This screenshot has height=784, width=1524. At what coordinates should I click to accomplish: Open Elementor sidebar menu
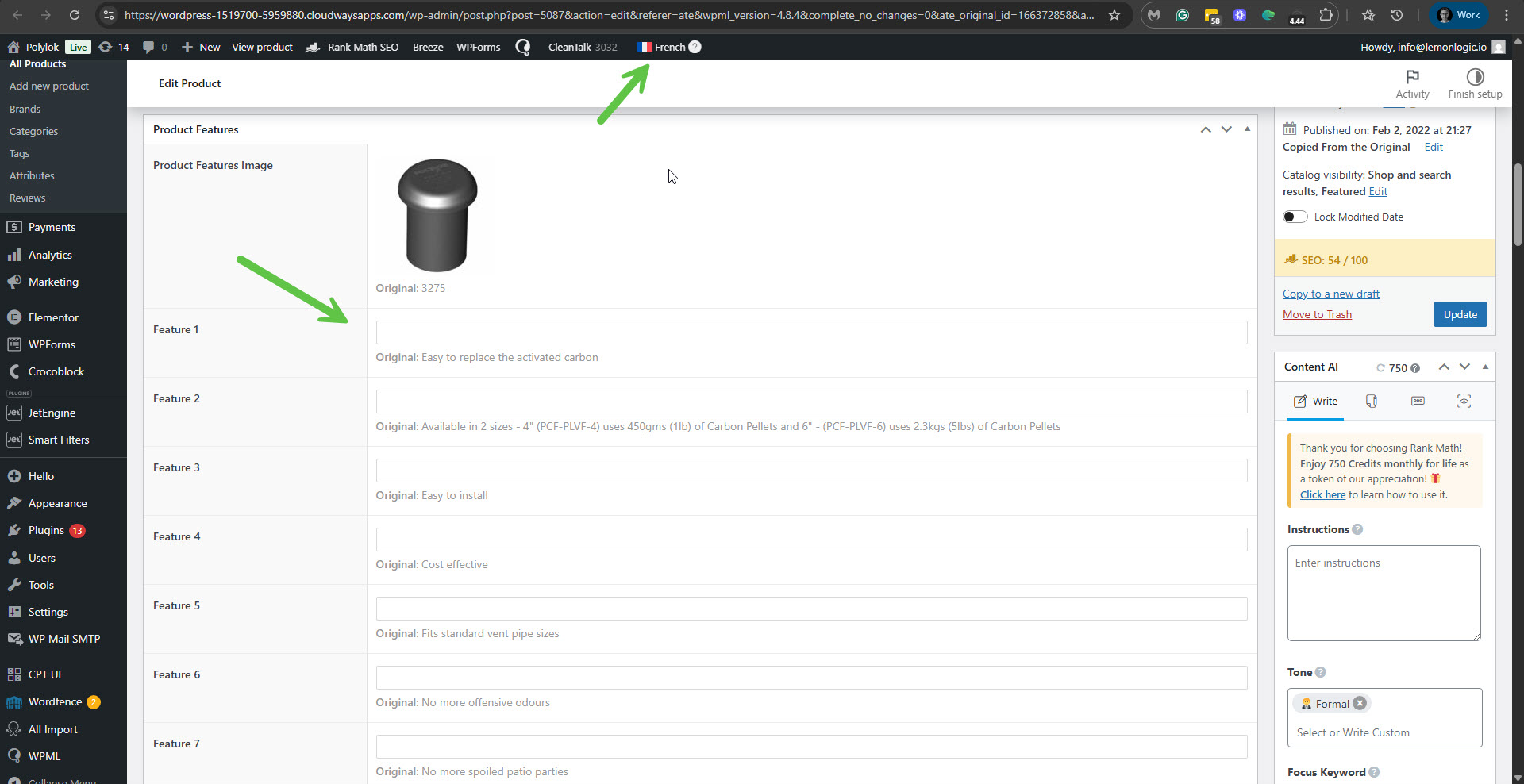coord(53,317)
